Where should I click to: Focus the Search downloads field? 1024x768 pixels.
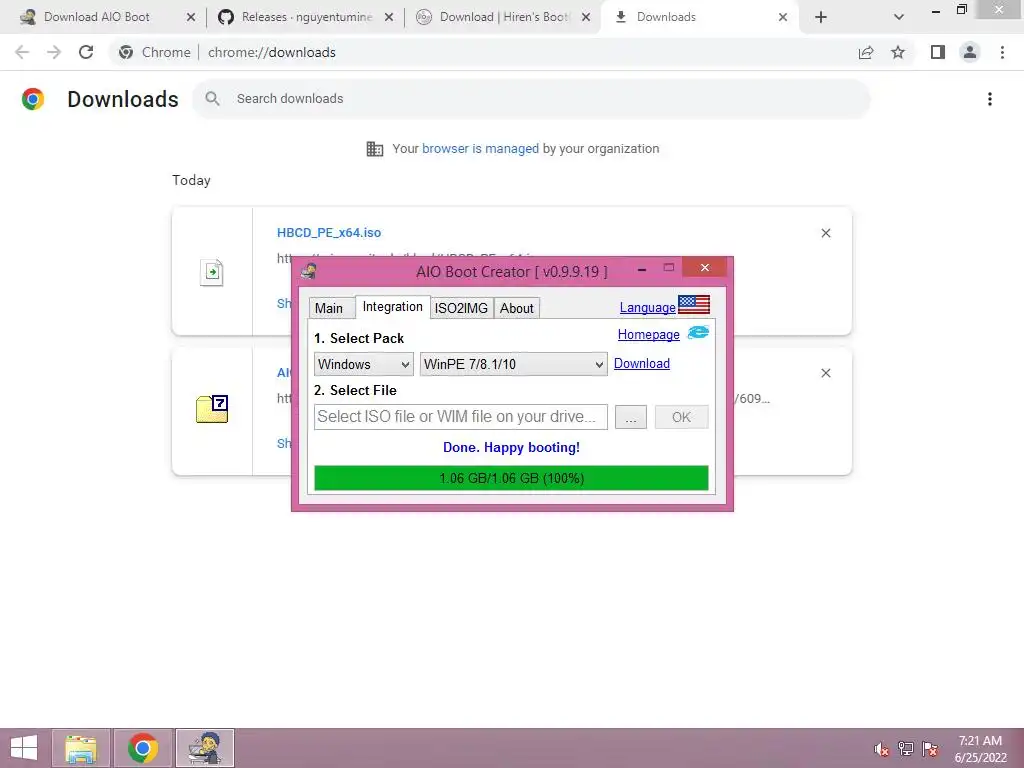coord(531,99)
